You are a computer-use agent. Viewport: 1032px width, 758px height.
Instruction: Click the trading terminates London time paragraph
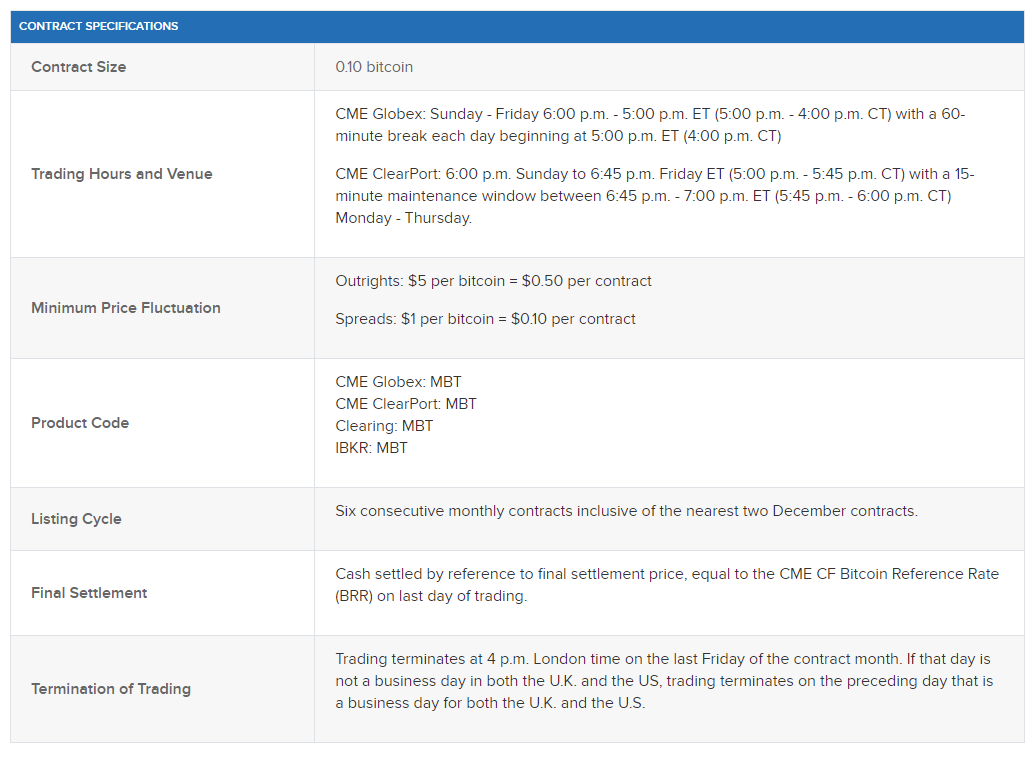(x=664, y=681)
